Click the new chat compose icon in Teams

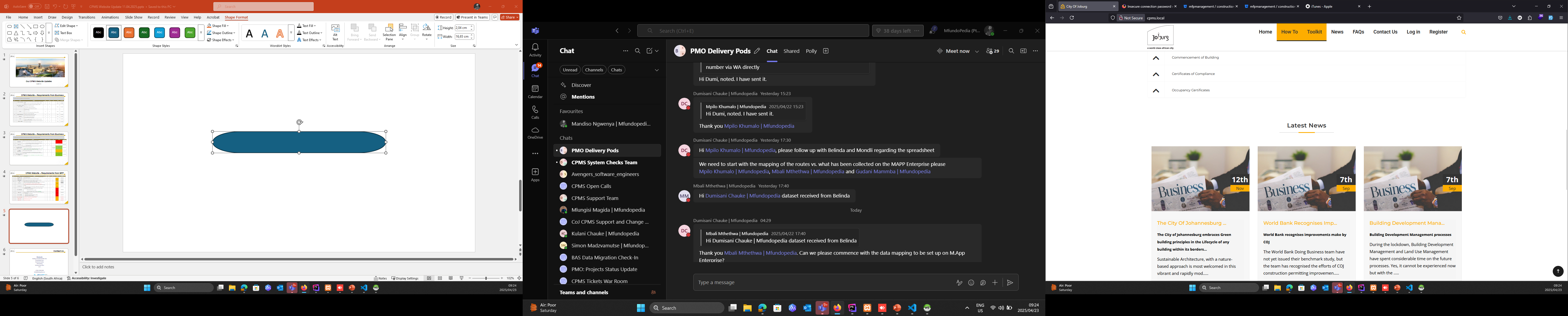click(650, 51)
